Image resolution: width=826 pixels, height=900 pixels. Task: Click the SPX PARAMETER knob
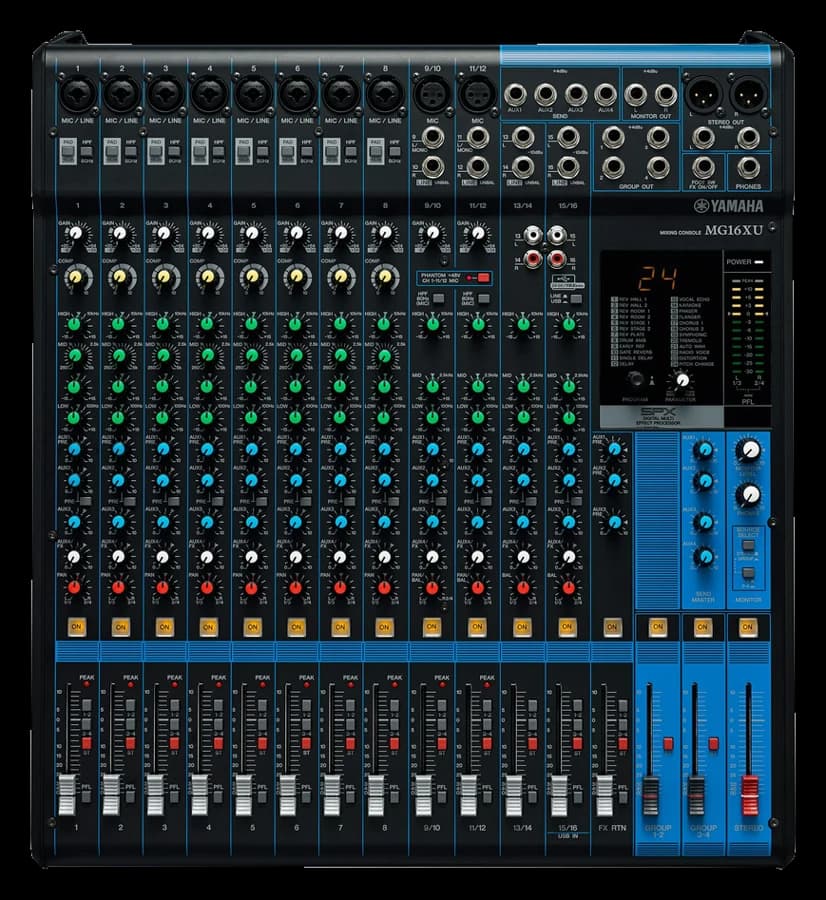pos(681,380)
